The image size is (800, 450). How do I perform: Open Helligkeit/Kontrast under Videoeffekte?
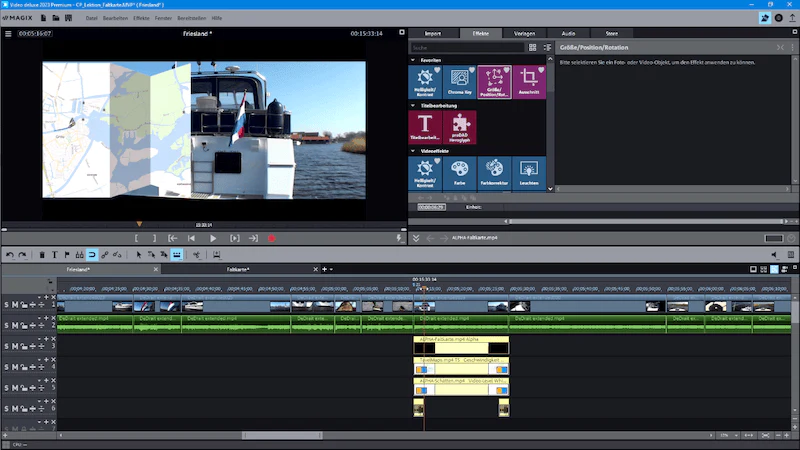tap(425, 173)
